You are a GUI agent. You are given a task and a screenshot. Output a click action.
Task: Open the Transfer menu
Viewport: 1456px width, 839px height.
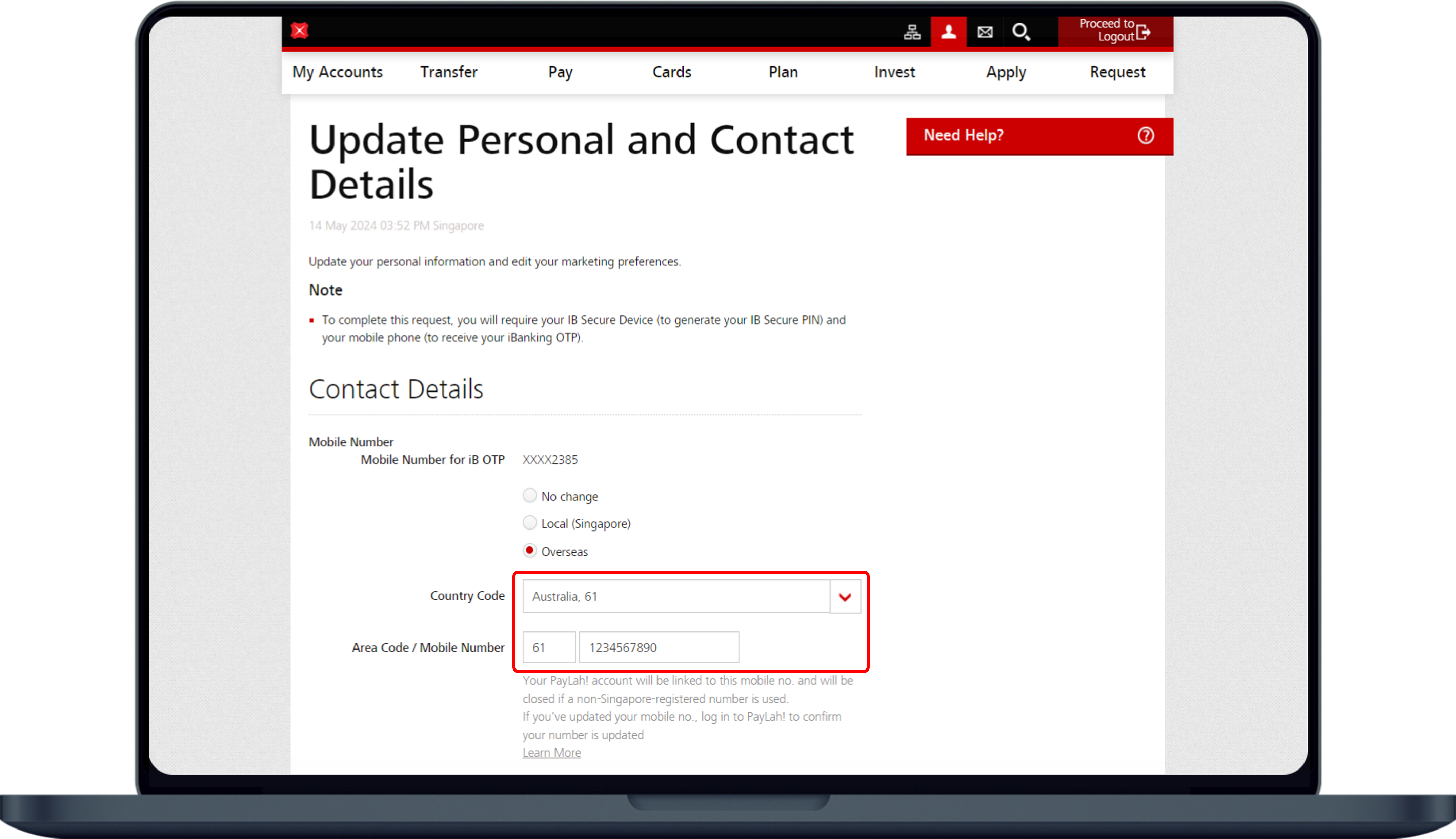pyautogui.click(x=449, y=72)
